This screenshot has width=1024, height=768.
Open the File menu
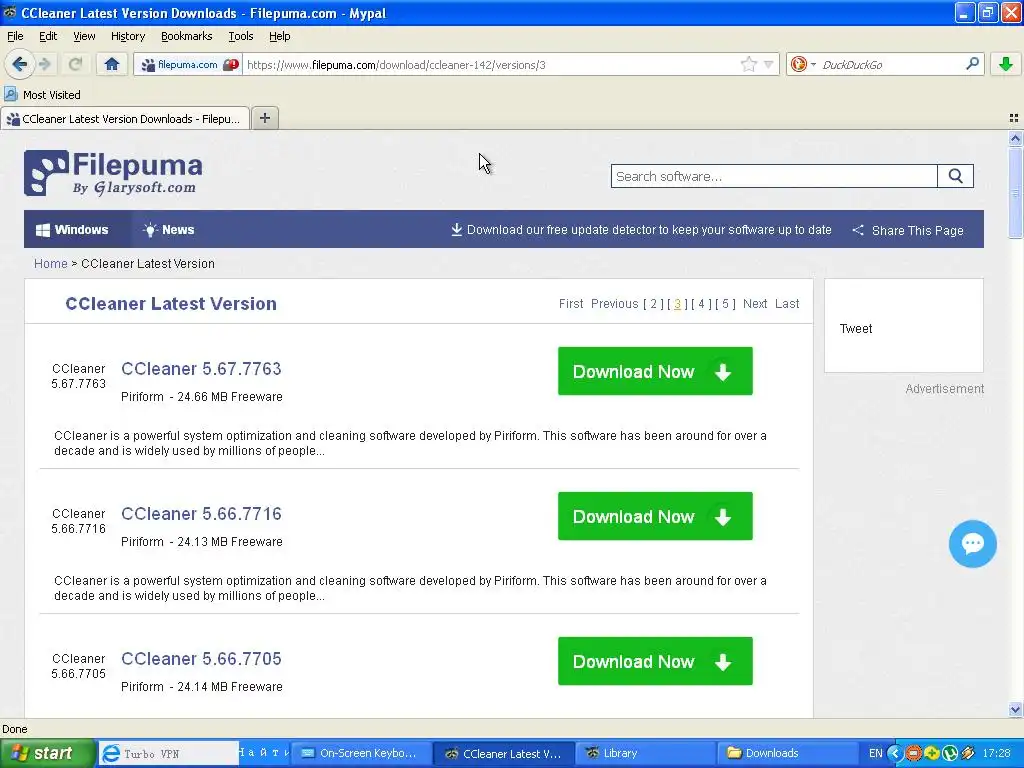pos(15,36)
